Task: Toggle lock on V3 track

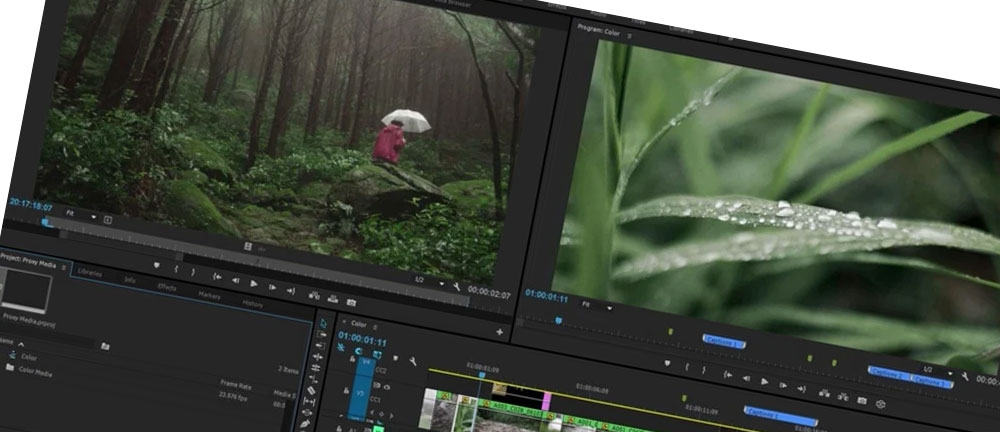Action: click(x=346, y=391)
